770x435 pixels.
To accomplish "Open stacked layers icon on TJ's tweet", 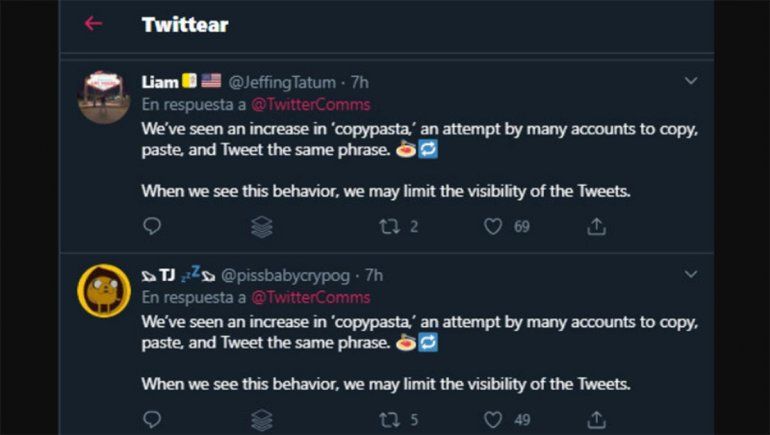I will coord(262,420).
